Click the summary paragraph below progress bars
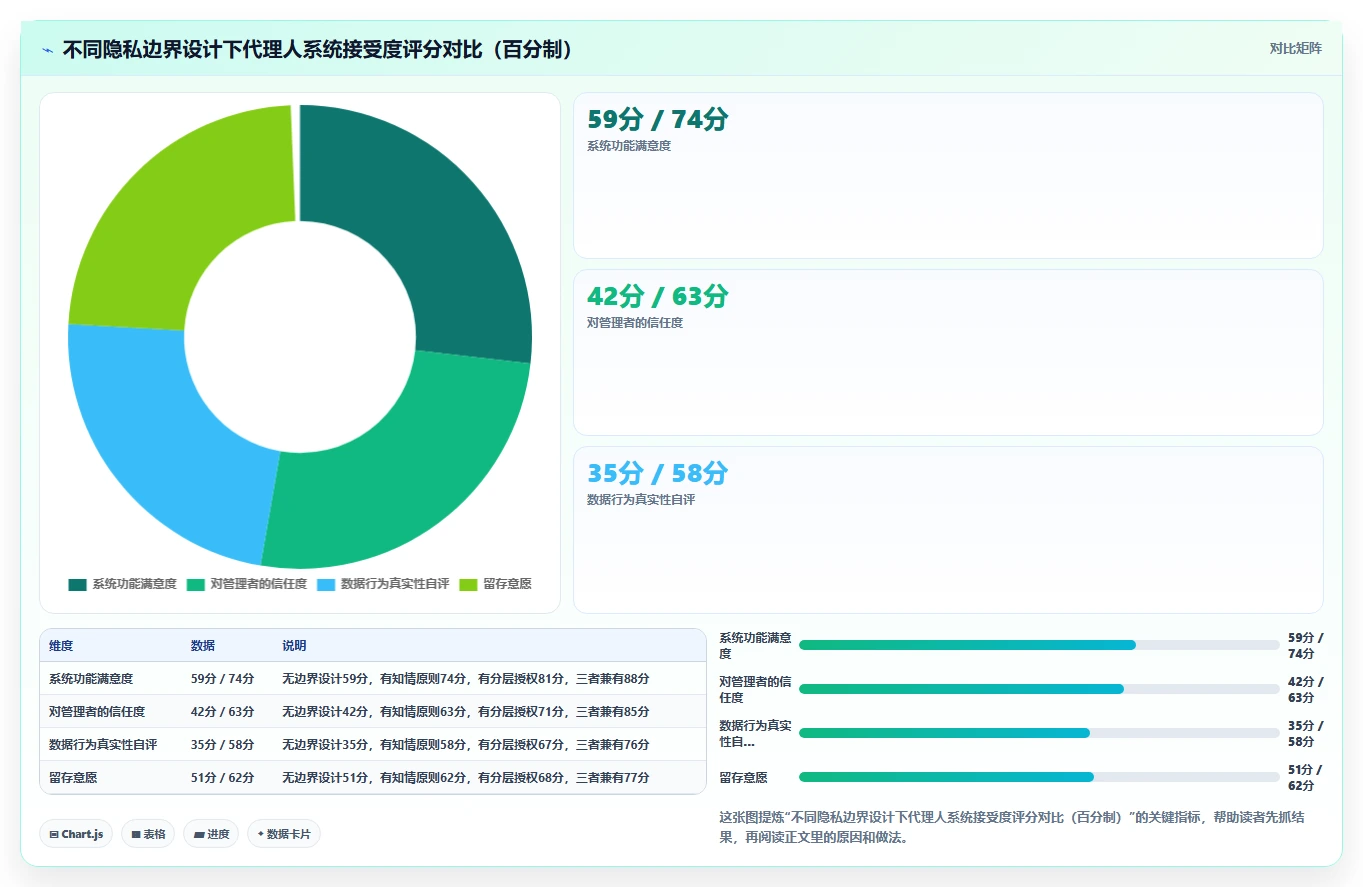This screenshot has height=887, width=1363. [x=1012, y=827]
